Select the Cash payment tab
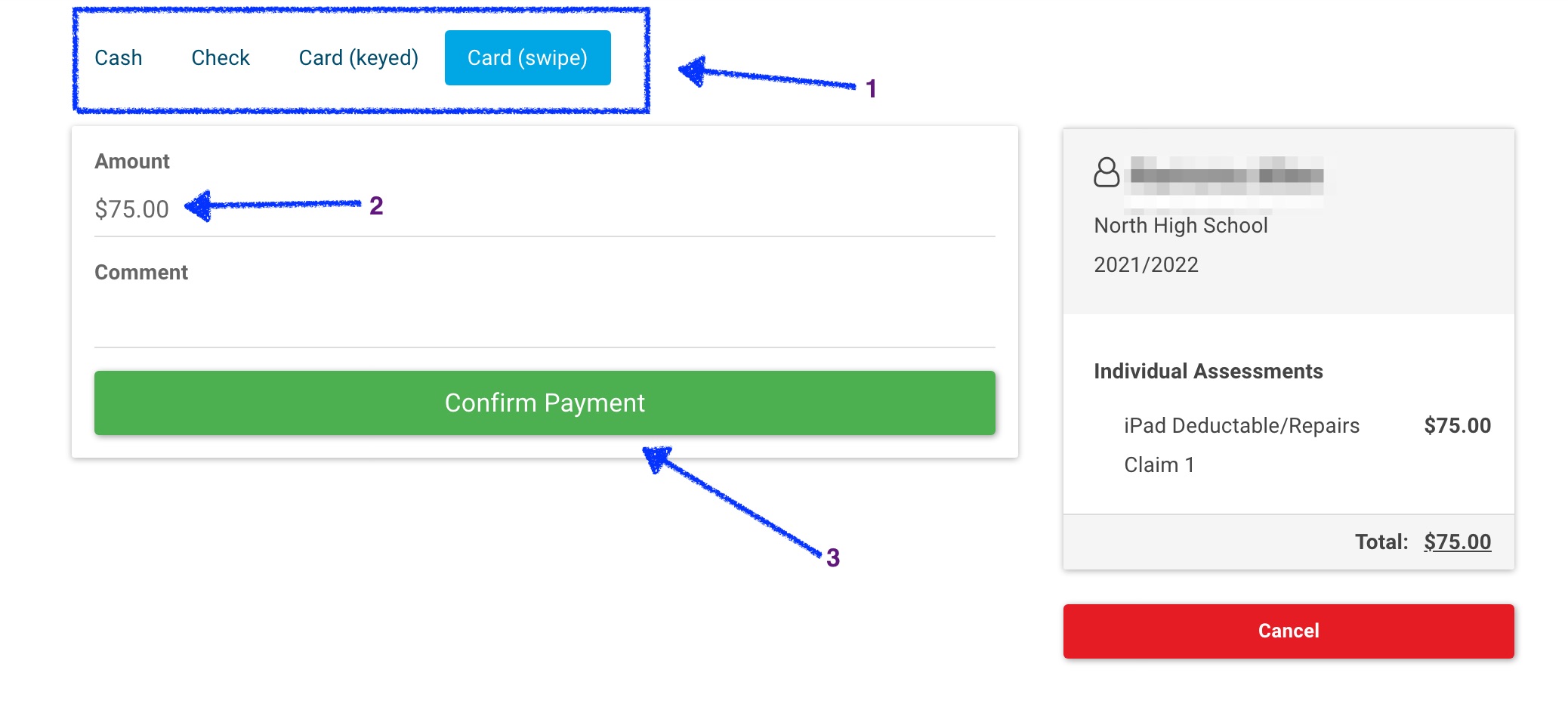1568x716 pixels. [x=119, y=58]
